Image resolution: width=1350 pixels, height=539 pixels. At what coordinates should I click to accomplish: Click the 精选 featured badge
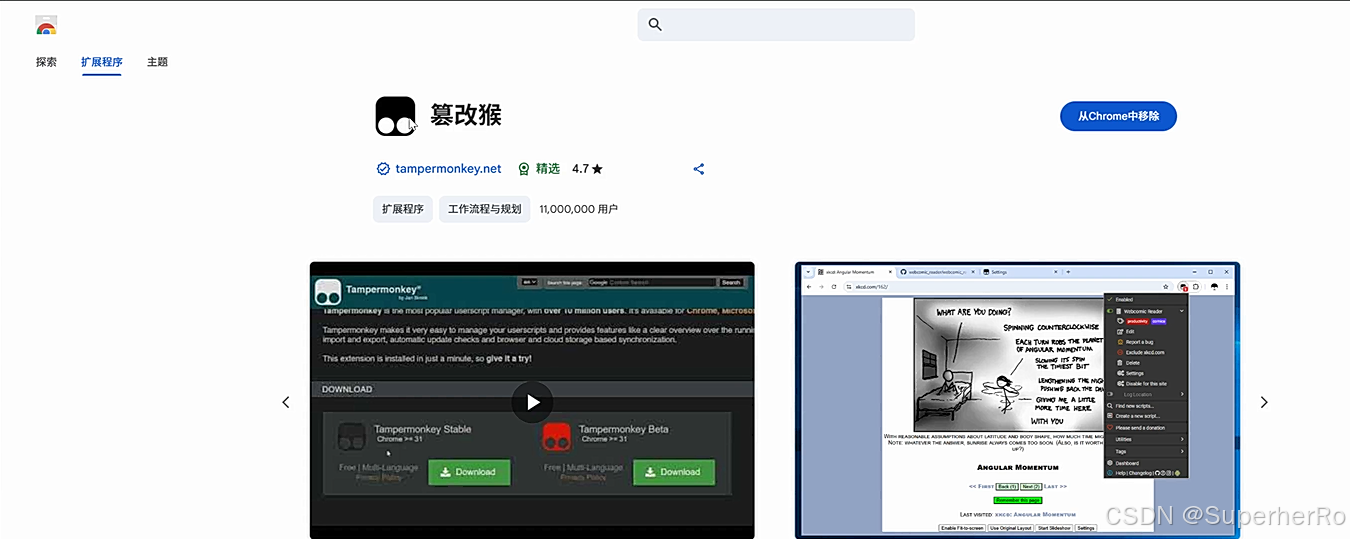tap(539, 169)
